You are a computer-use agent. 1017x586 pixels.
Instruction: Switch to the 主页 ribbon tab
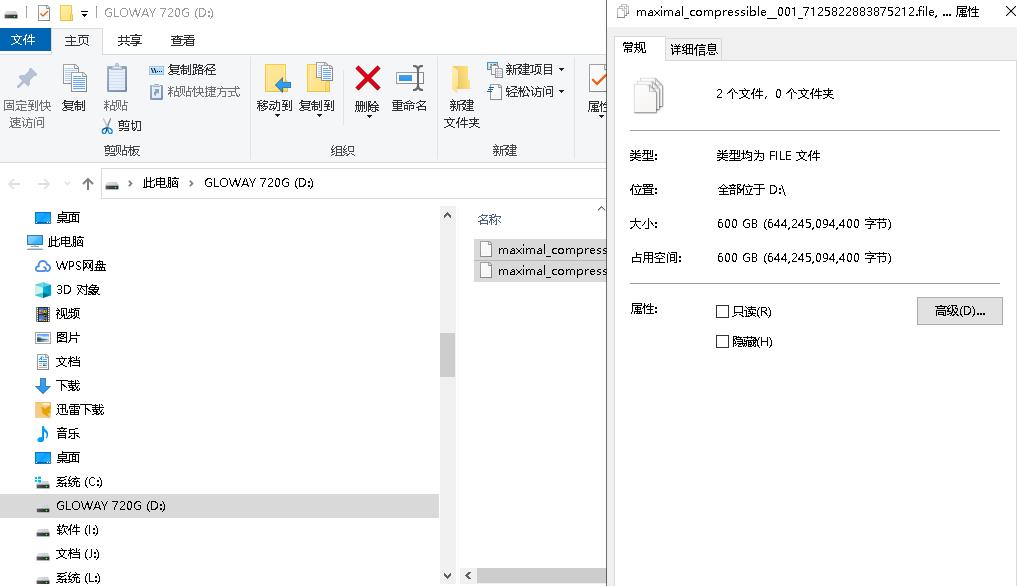77,40
